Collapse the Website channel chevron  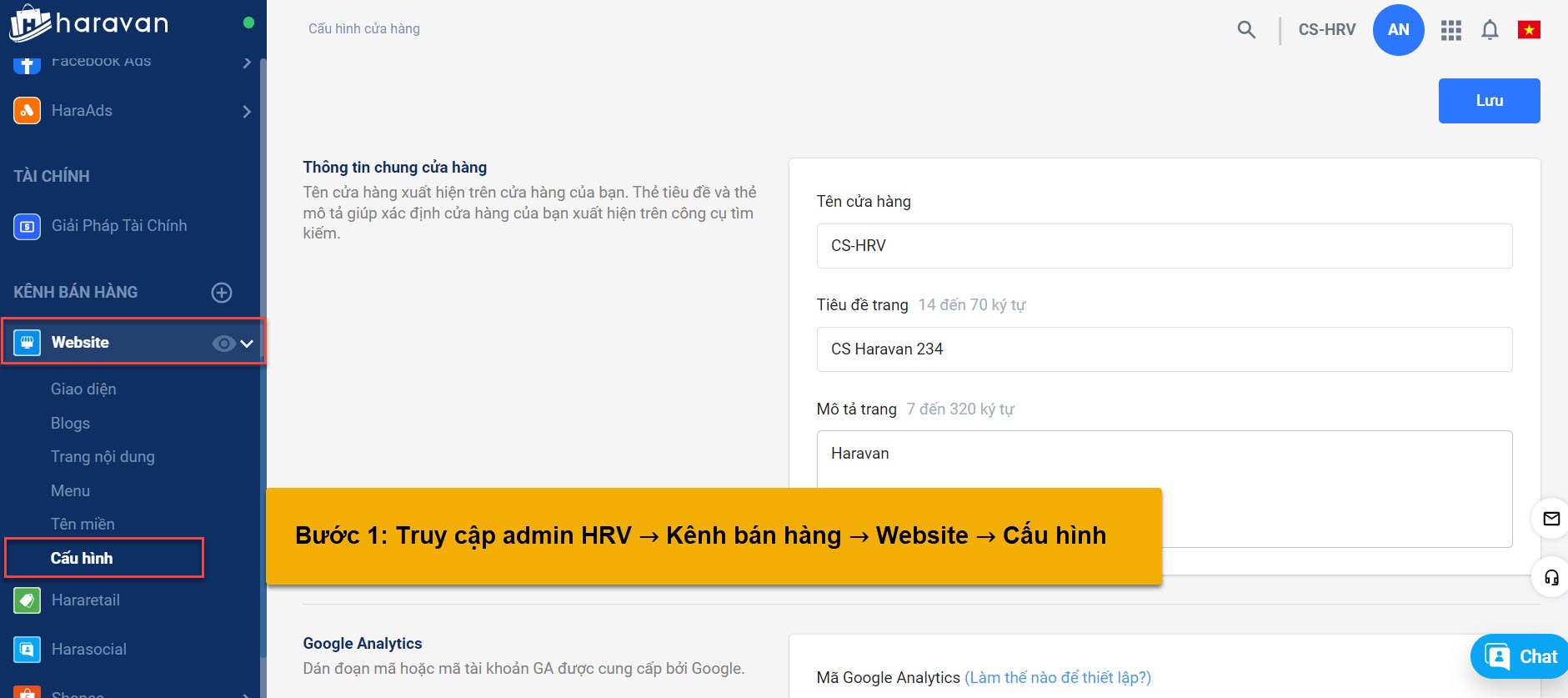click(x=248, y=344)
